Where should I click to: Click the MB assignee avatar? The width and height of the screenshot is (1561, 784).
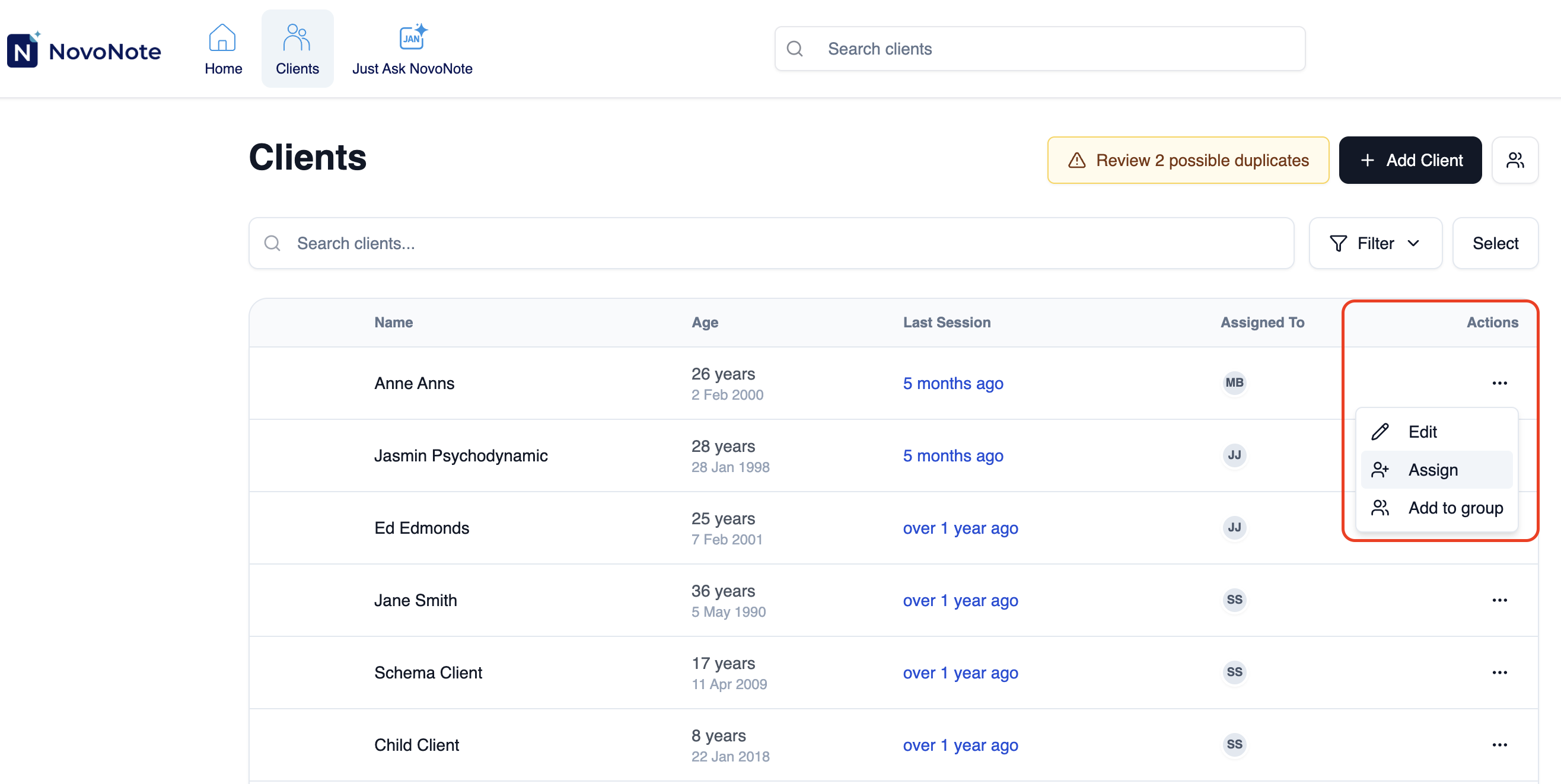(1234, 383)
